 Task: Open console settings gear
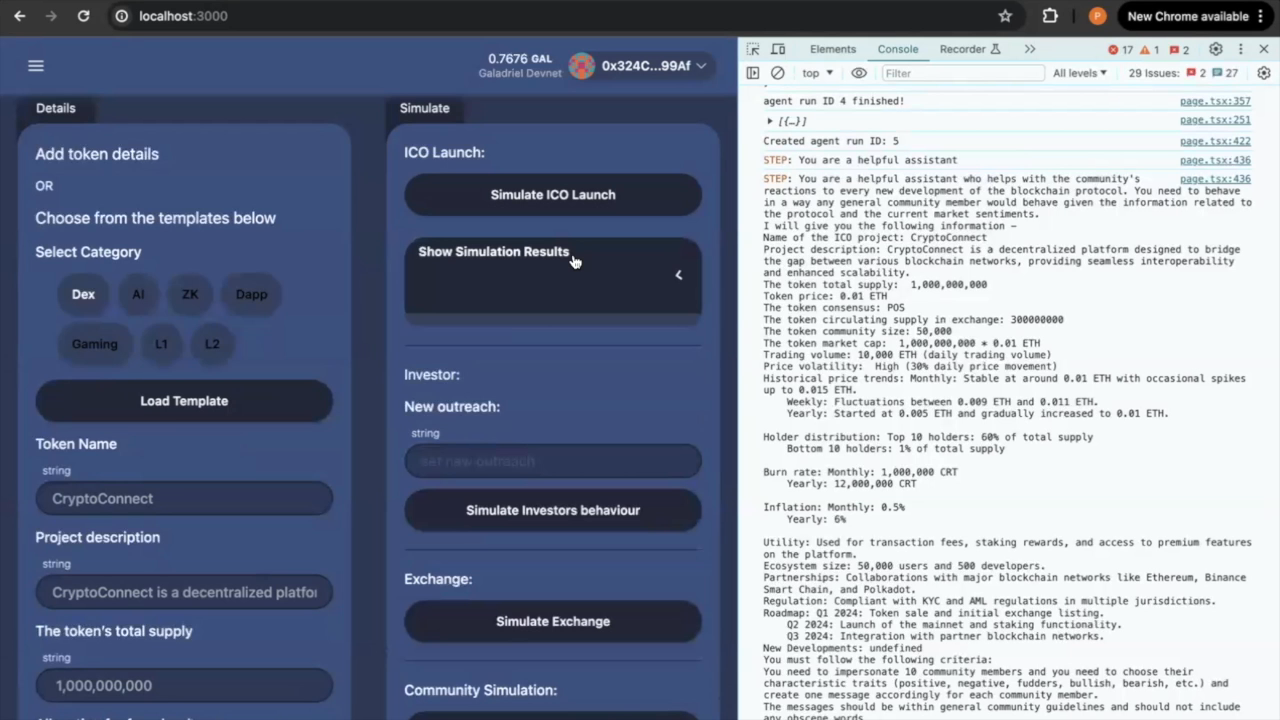click(1264, 73)
